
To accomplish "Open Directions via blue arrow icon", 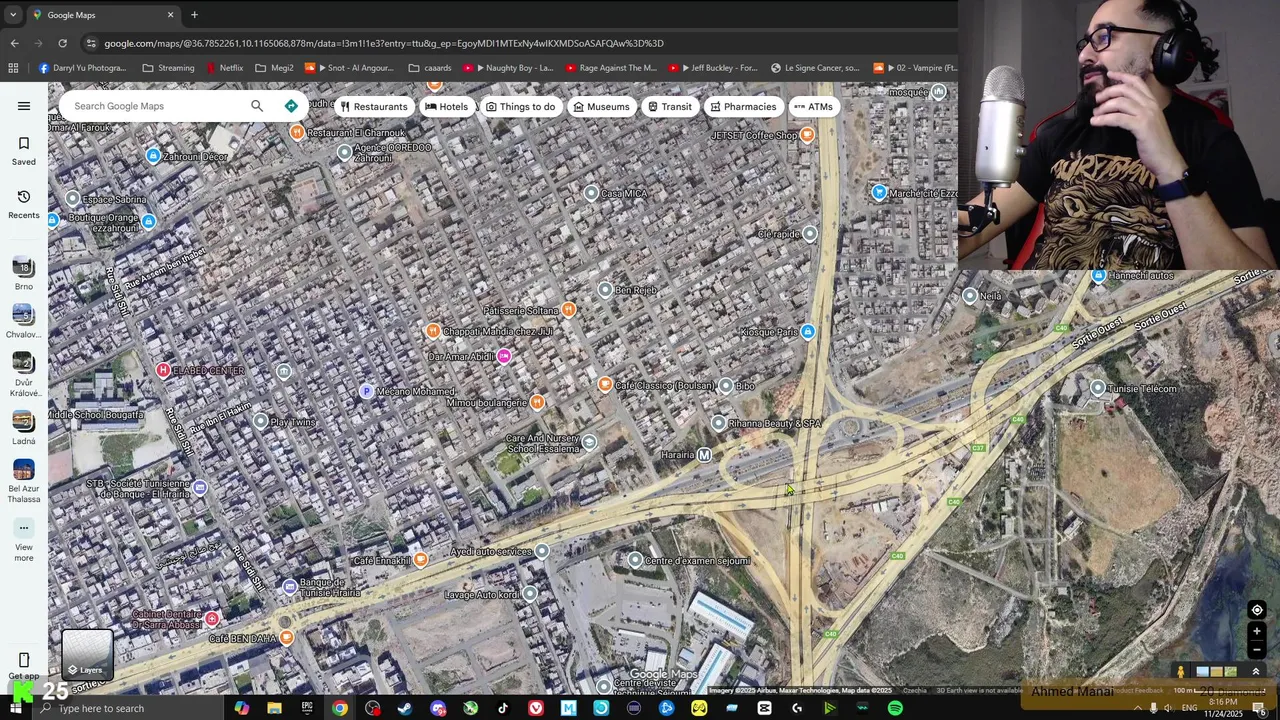I will coord(291,106).
